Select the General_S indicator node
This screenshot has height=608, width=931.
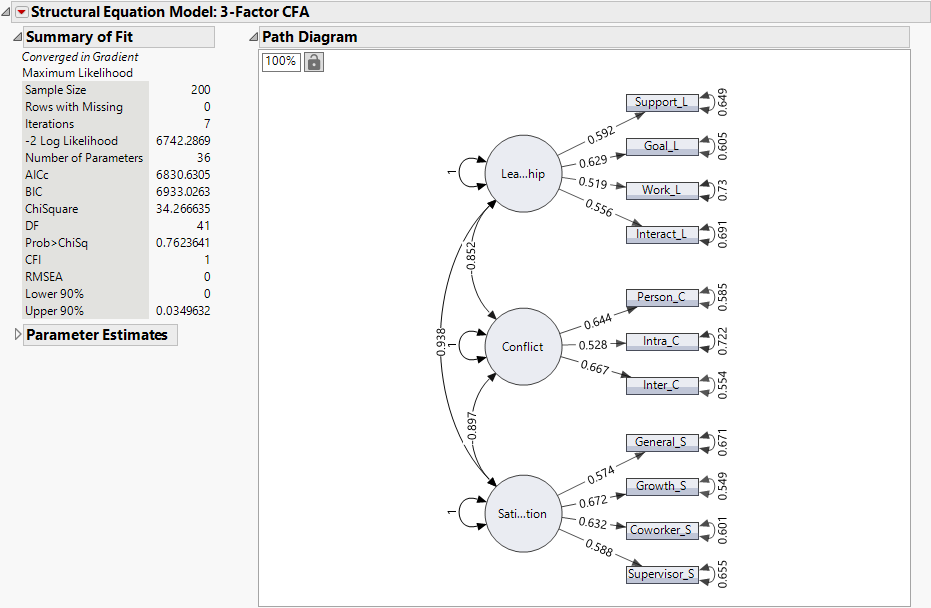[x=661, y=442]
